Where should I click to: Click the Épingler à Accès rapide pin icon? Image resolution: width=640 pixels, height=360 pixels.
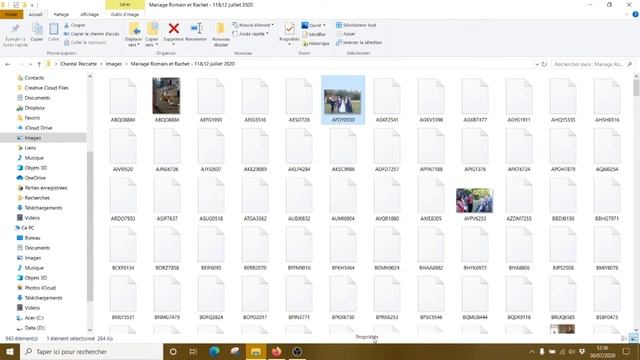(15, 29)
